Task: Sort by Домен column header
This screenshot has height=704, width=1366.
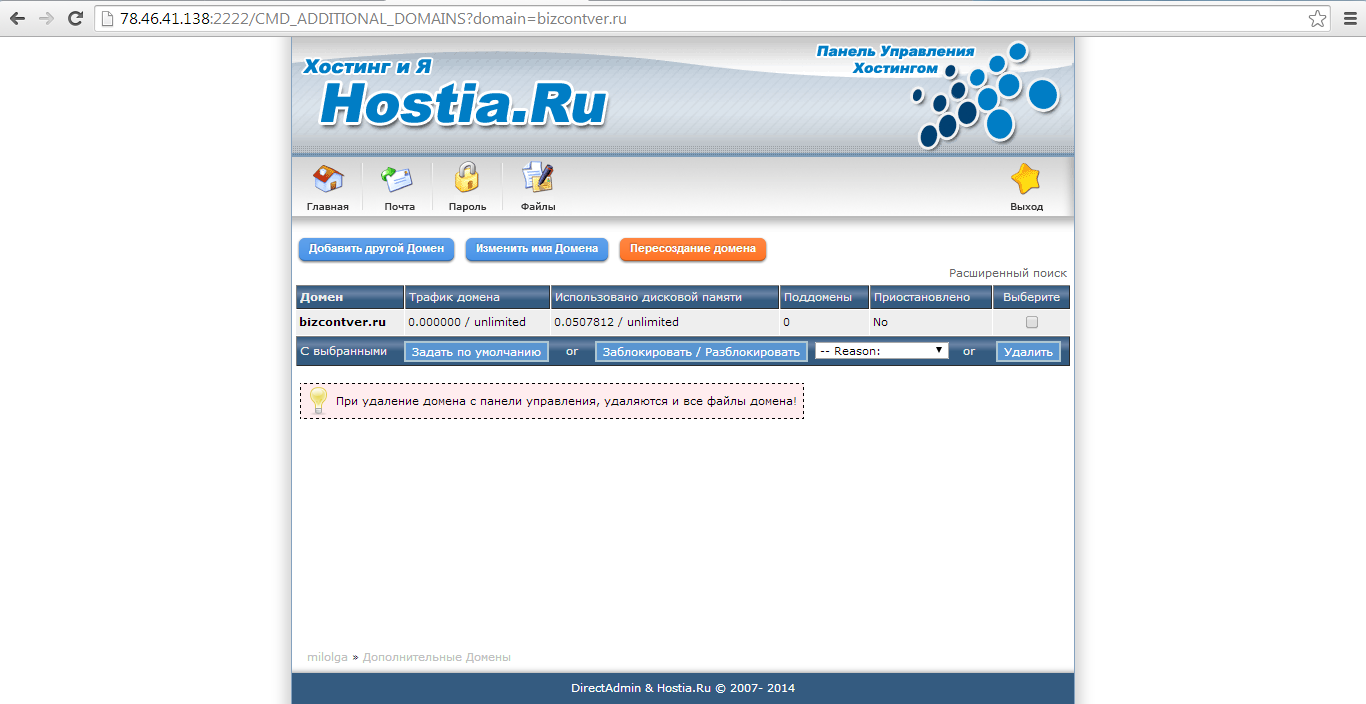Action: tap(321, 297)
